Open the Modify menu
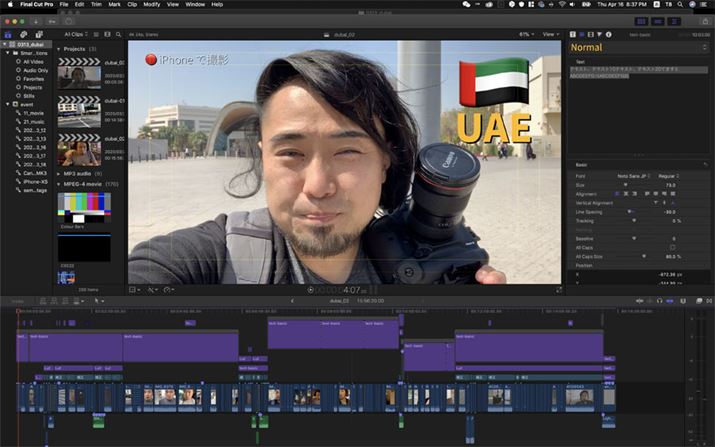 pyautogui.click(x=152, y=4)
